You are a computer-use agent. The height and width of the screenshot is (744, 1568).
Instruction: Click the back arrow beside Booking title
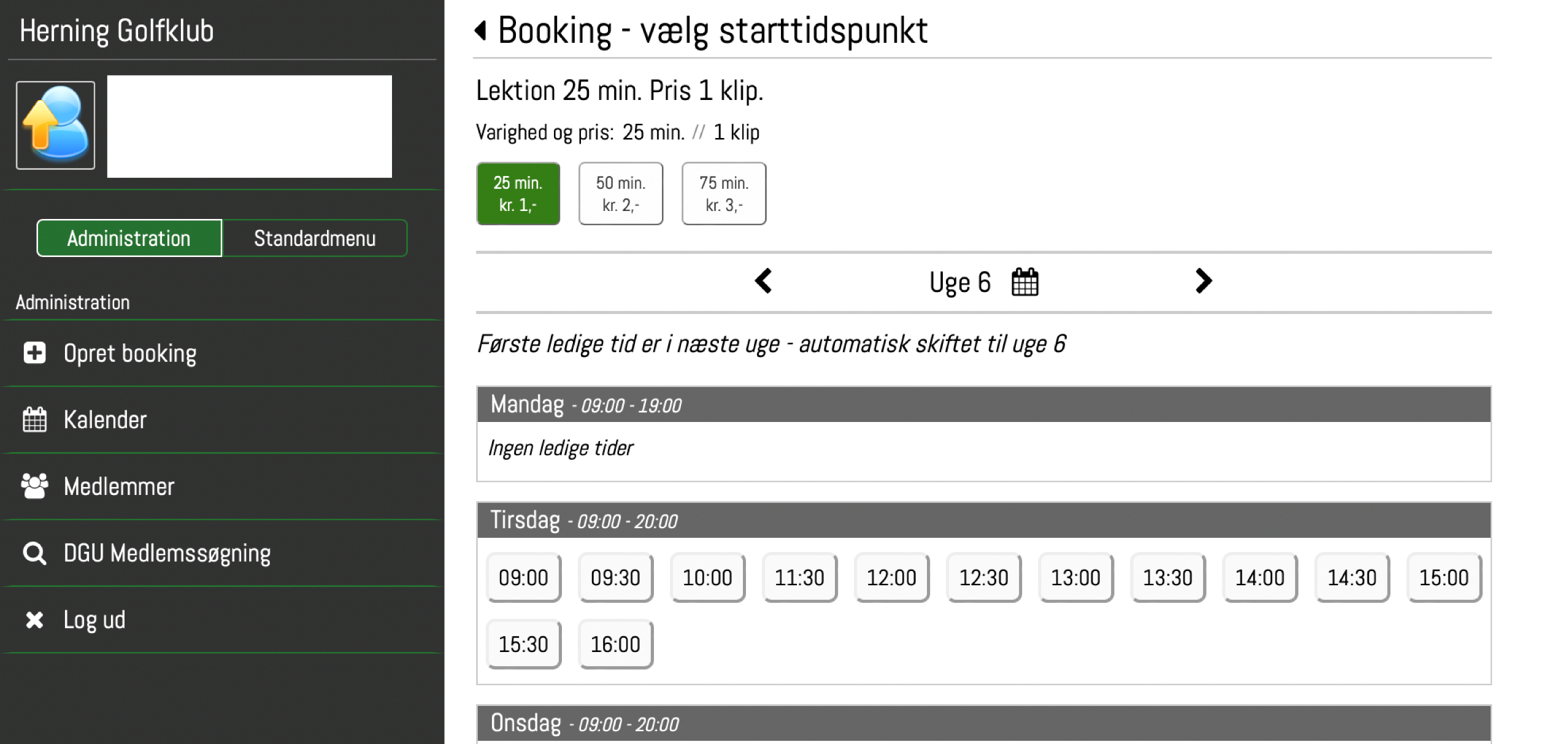(x=481, y=30)
